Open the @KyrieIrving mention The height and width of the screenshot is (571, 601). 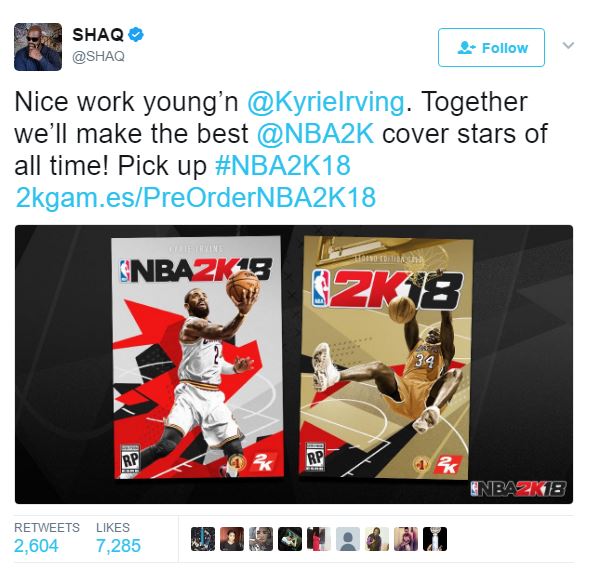tap(326, 102)
